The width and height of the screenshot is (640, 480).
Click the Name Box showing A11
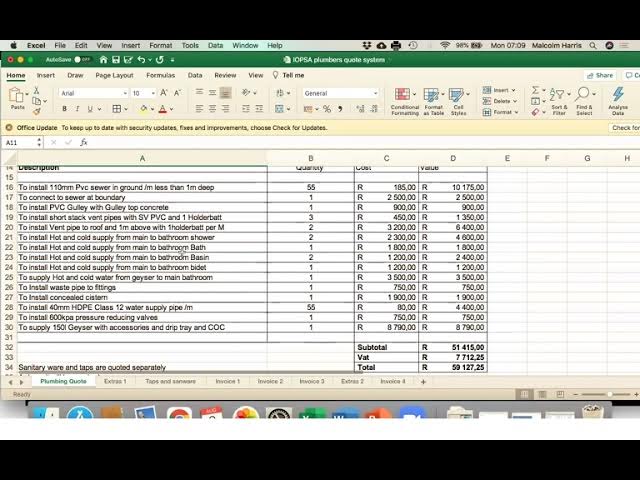tap(21, 142)
